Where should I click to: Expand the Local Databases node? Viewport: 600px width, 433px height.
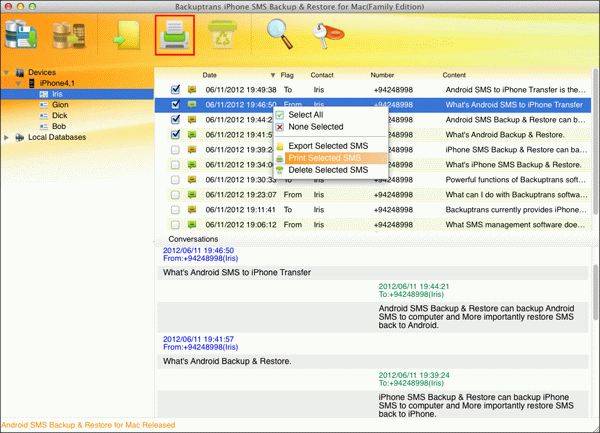[x=6, y=137]
